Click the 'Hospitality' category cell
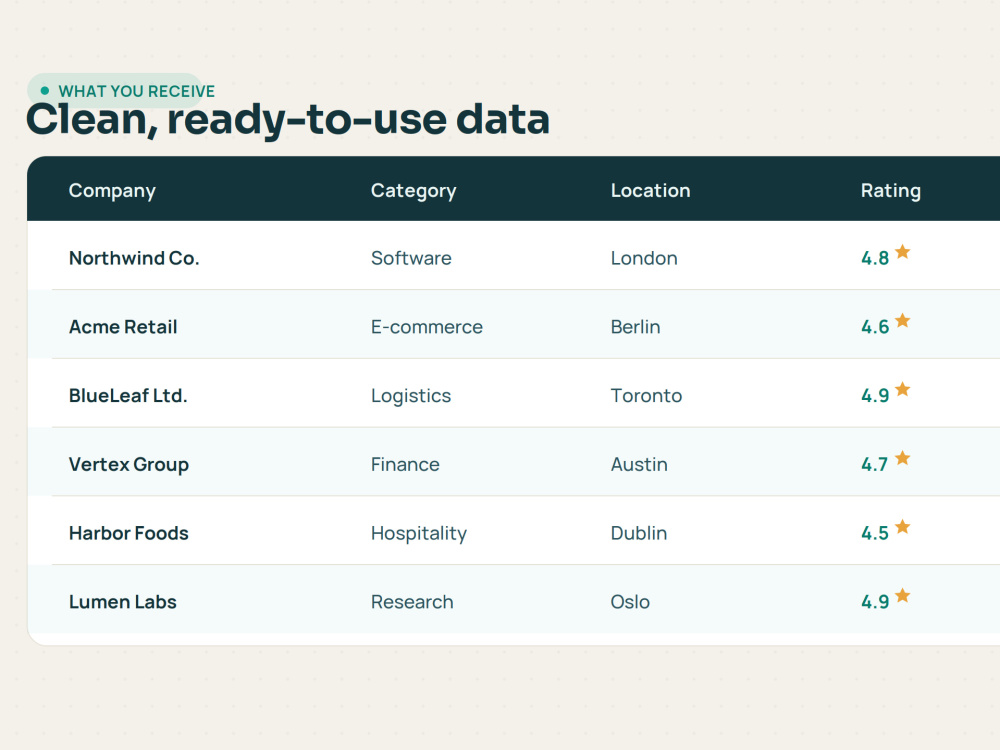1000x750 pixels. (419, 534)
